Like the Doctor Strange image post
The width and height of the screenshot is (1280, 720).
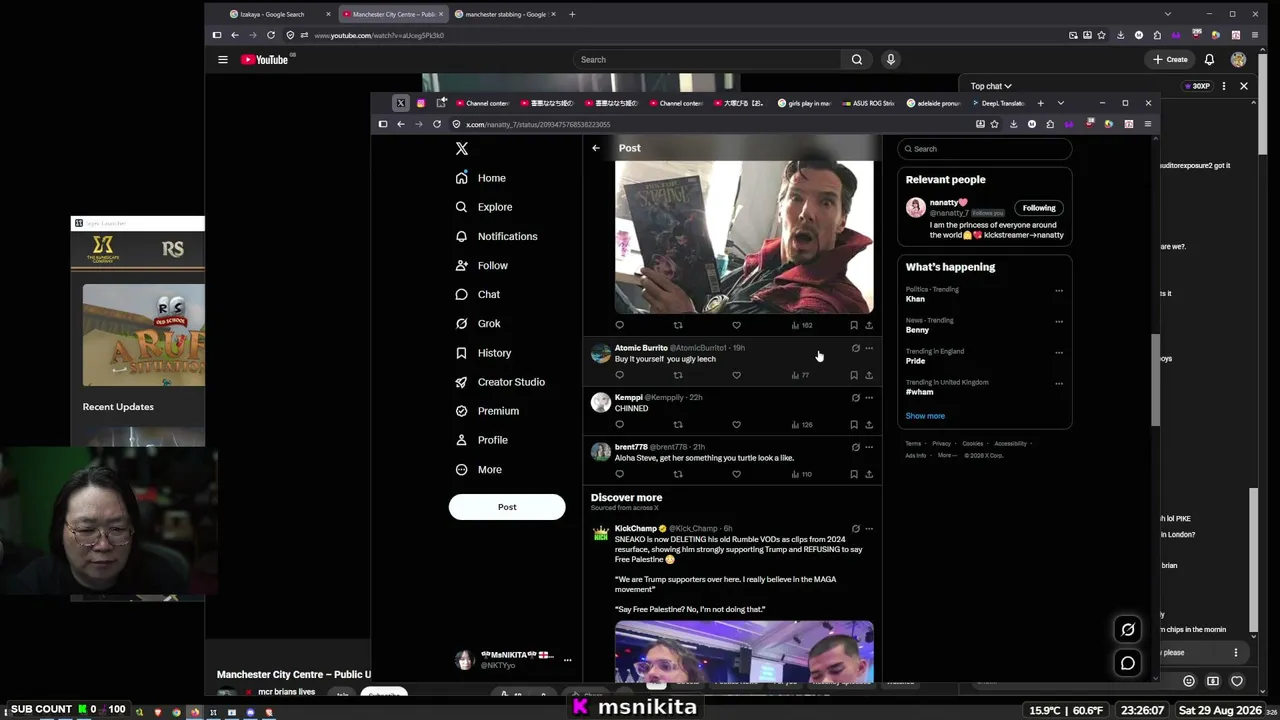coord(736,325)
